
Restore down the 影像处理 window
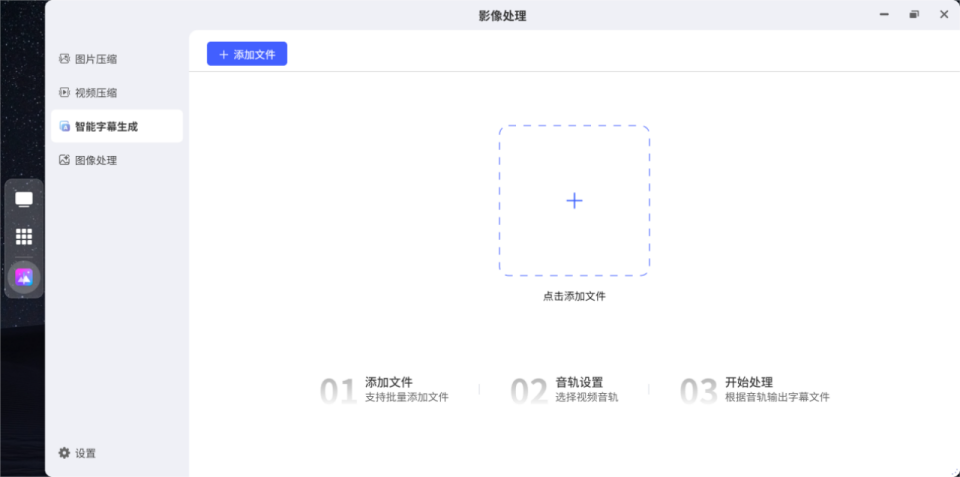pyautogui.click(x=914, y=15)
